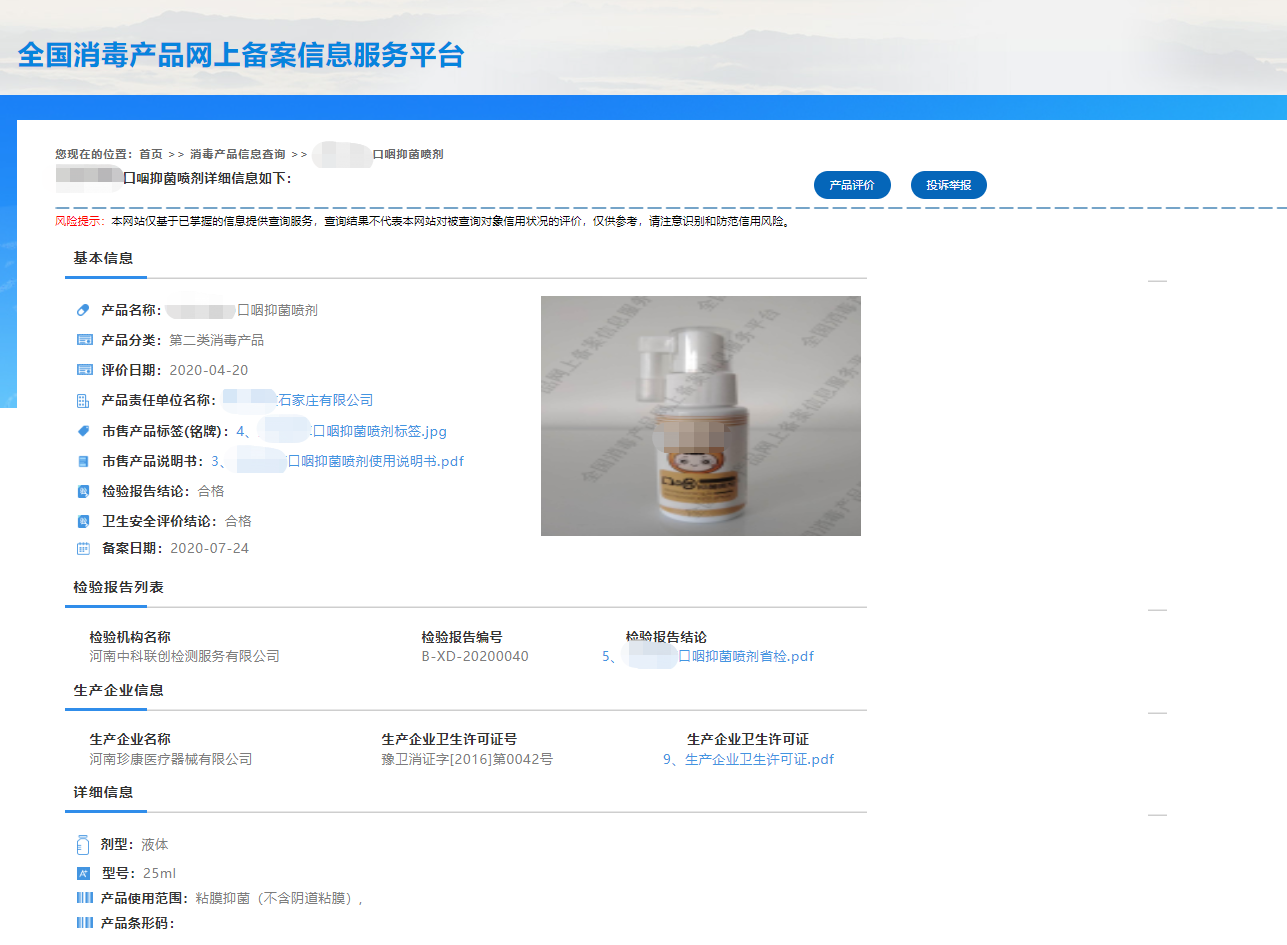Open 消毒产品信息查询 in the breadcrumb

pos(238,154)
